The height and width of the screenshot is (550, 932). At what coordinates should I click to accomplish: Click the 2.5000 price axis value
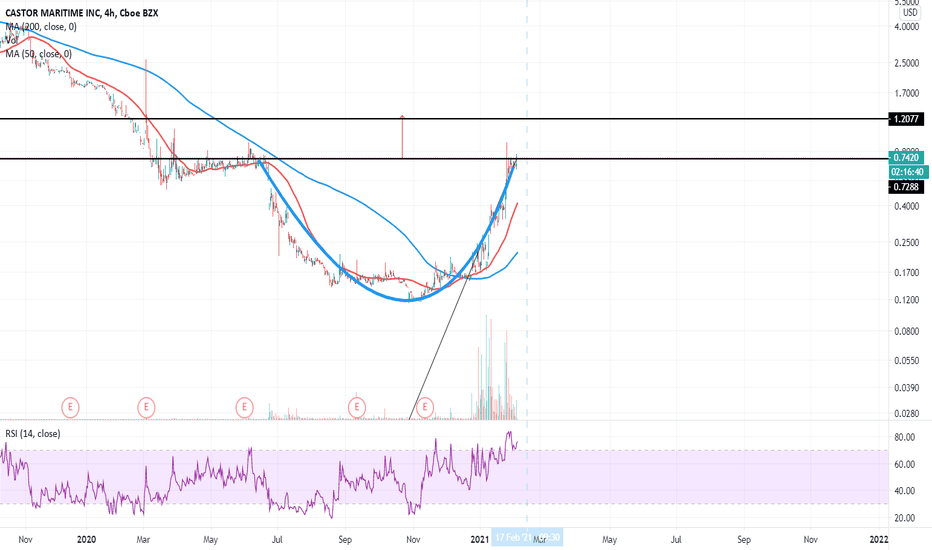point(906,63)
